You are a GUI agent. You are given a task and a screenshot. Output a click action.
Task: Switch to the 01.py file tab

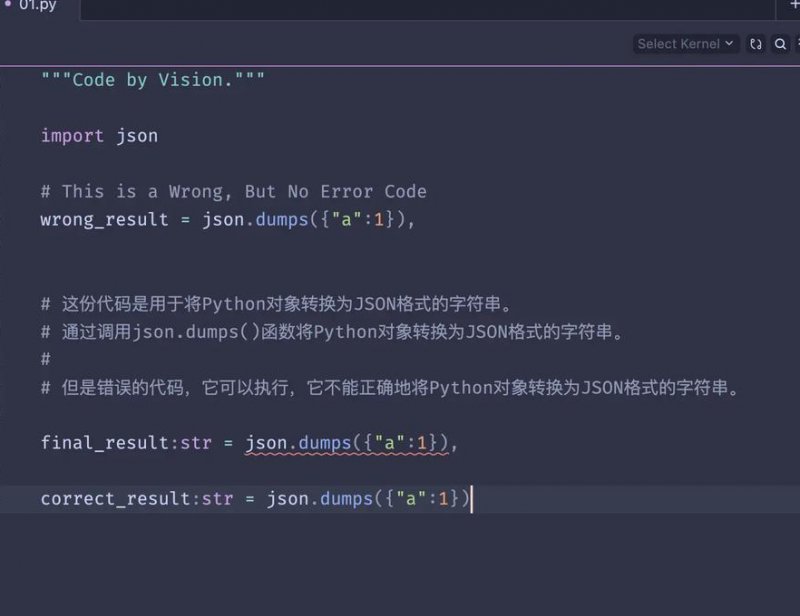[x=37, y=6]
